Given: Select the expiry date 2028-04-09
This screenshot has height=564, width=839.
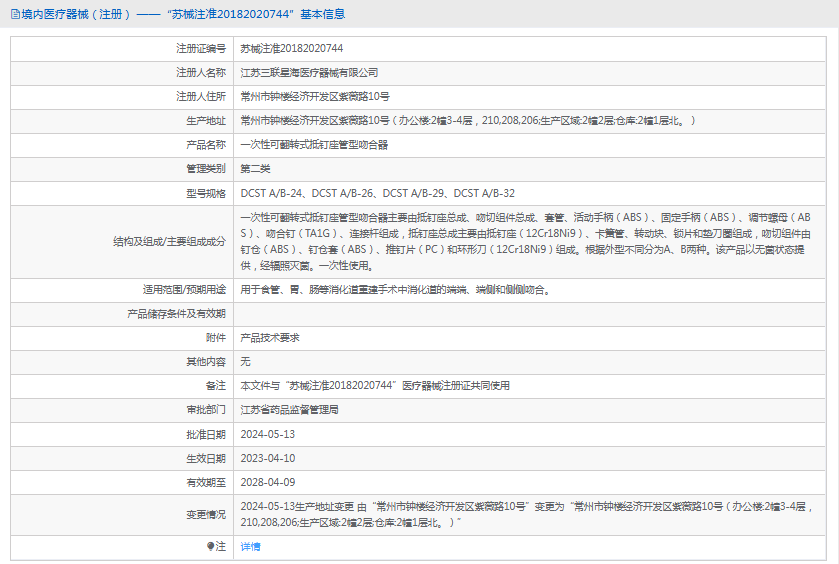Looking at the screenshot, I should (268, 483).
